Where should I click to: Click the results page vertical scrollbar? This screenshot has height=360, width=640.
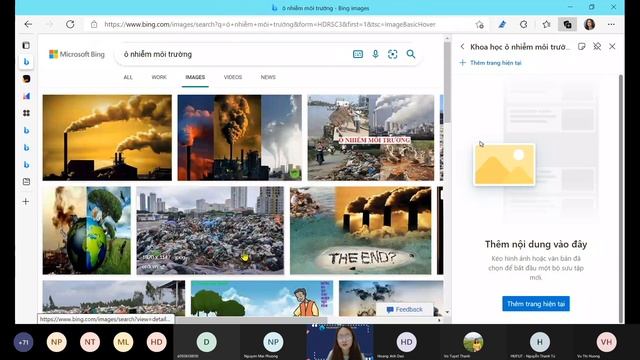447,82
